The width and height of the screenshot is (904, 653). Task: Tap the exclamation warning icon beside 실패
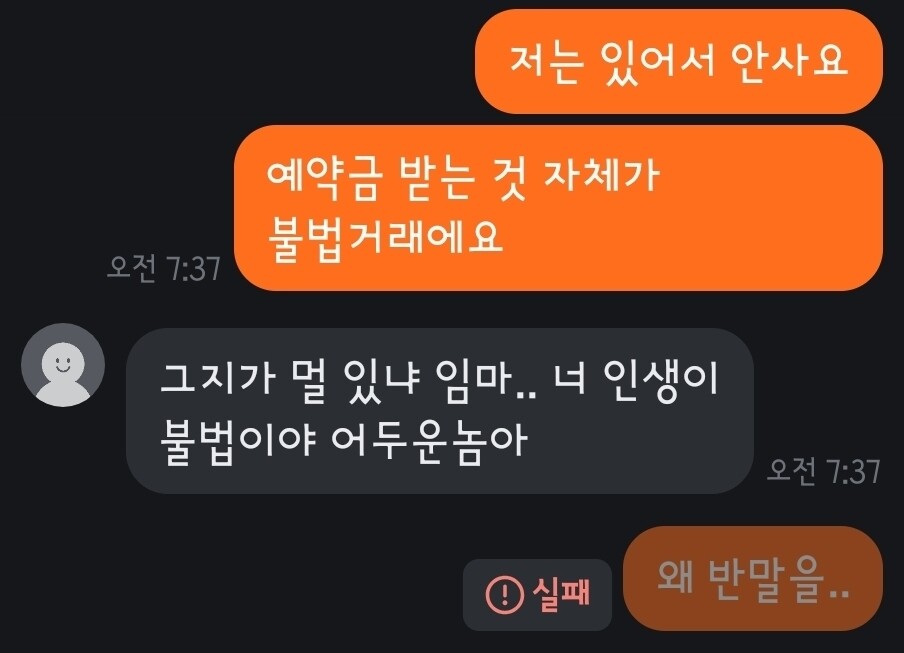pos(504,594)
